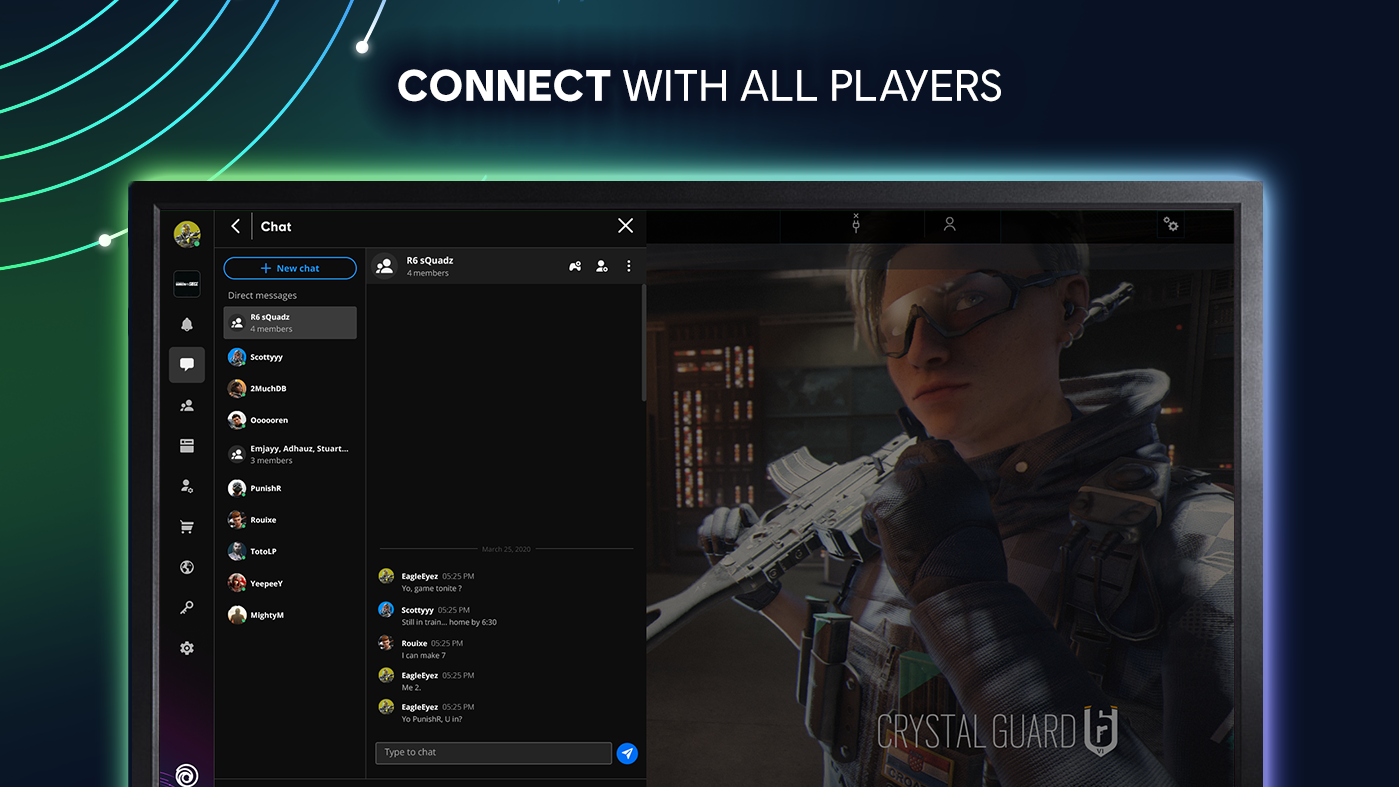Select the Chat bubble icon in the sidebar

[x=186, y=364]
